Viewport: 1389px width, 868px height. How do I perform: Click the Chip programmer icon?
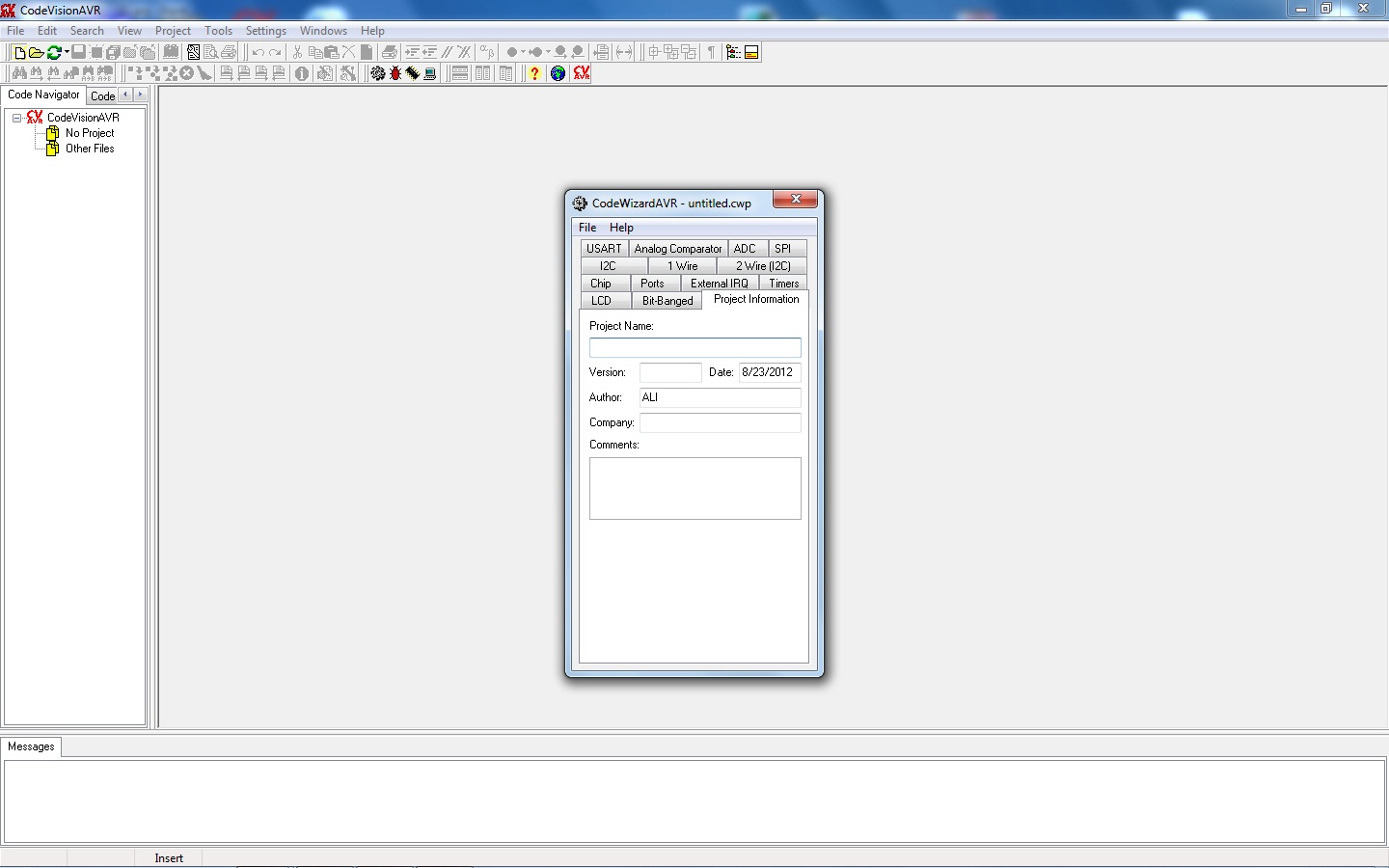click(412, 73)
